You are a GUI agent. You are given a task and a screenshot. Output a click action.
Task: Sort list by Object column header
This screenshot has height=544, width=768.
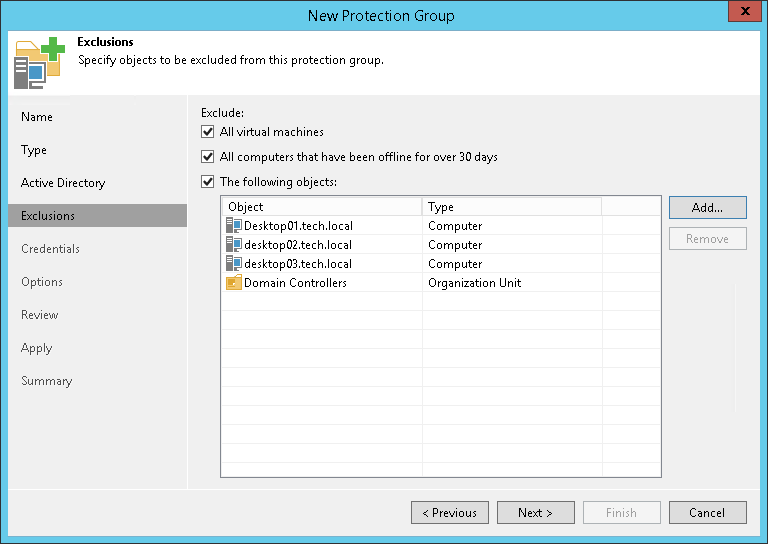(x=320, y=207)
